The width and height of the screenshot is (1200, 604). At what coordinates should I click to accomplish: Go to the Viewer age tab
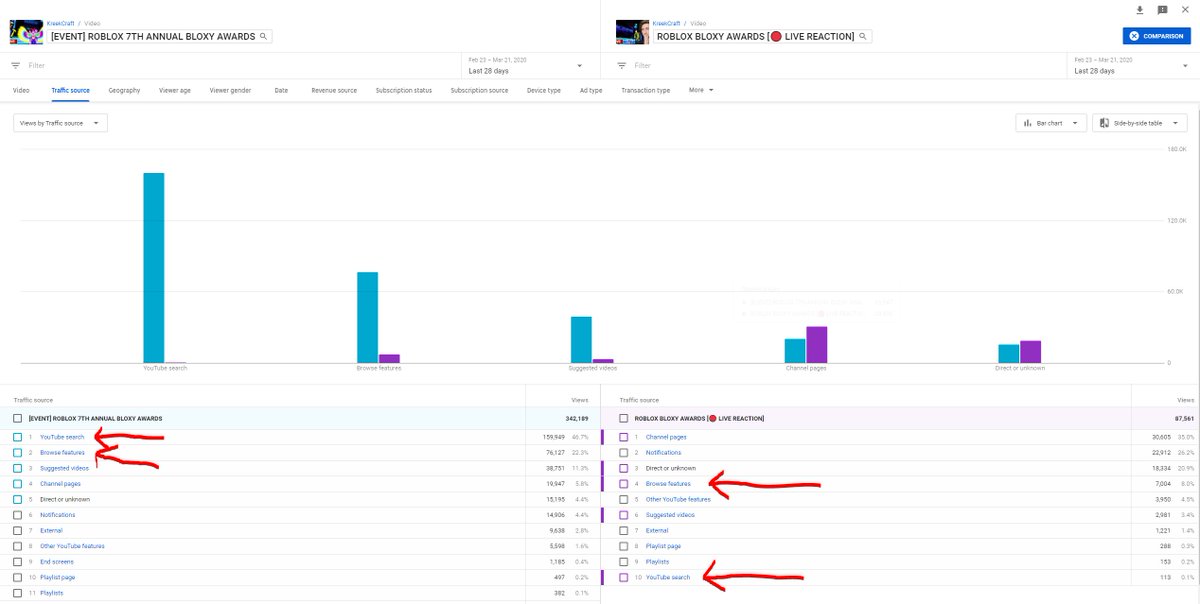(175, 90)
